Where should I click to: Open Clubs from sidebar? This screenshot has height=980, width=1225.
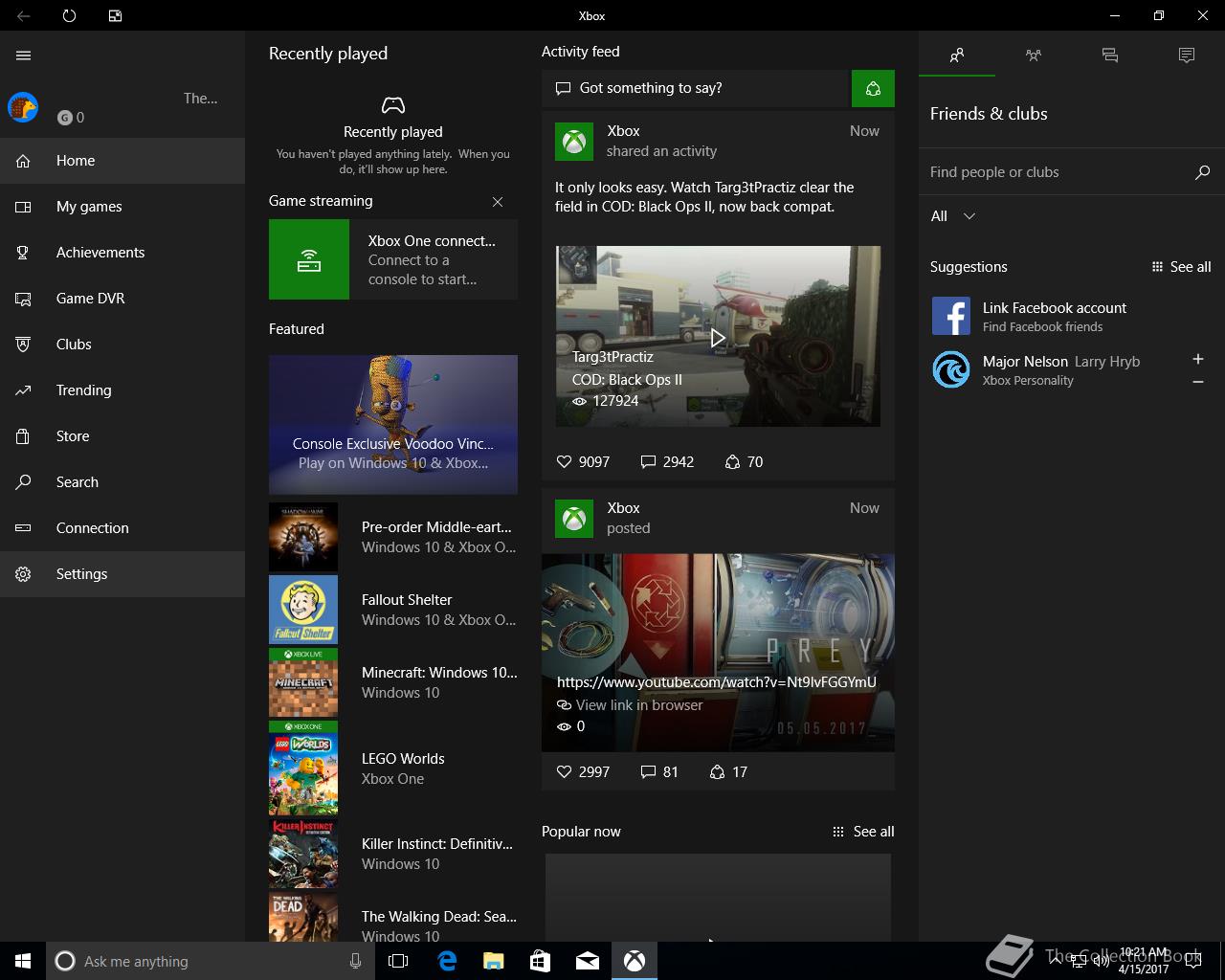tap(122, 345)
